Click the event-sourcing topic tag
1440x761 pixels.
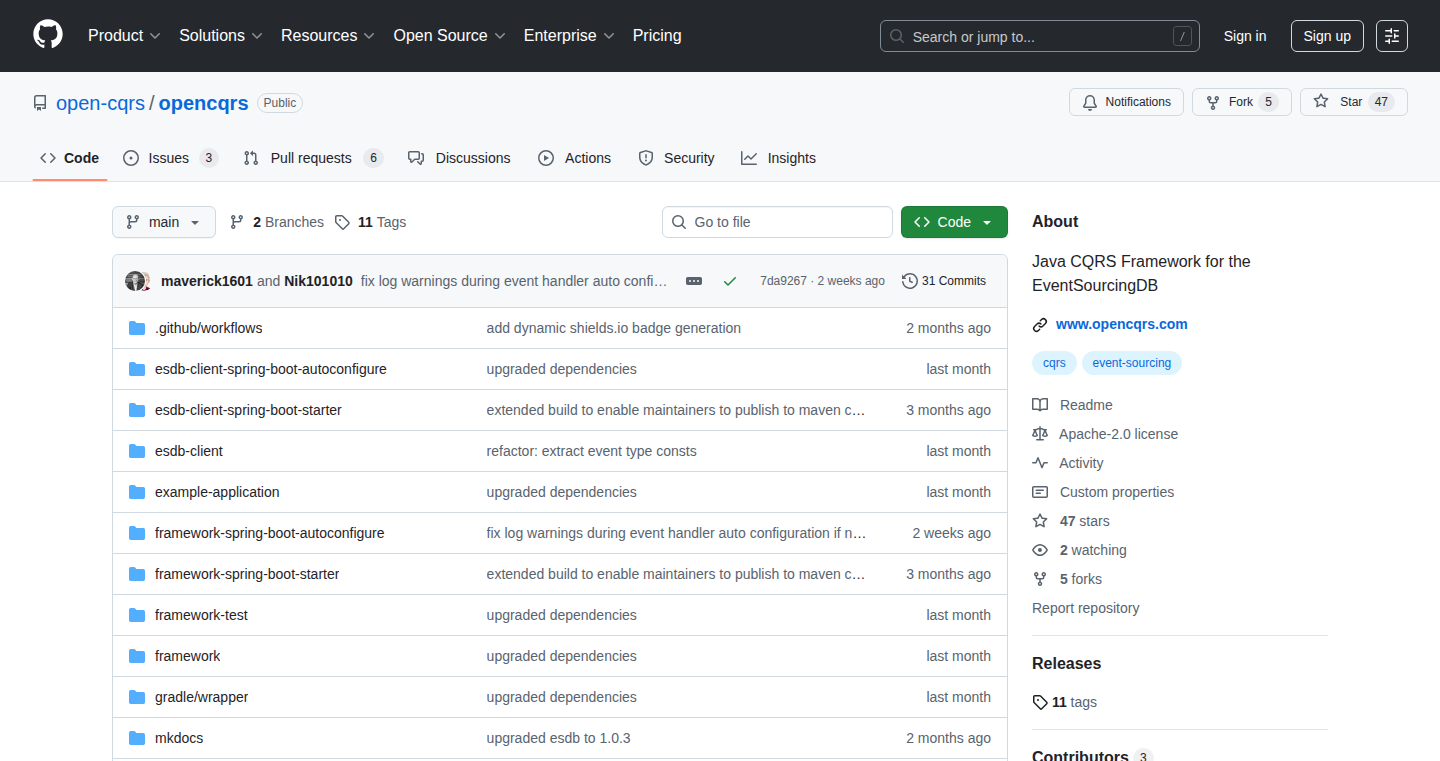point(1132,363)
